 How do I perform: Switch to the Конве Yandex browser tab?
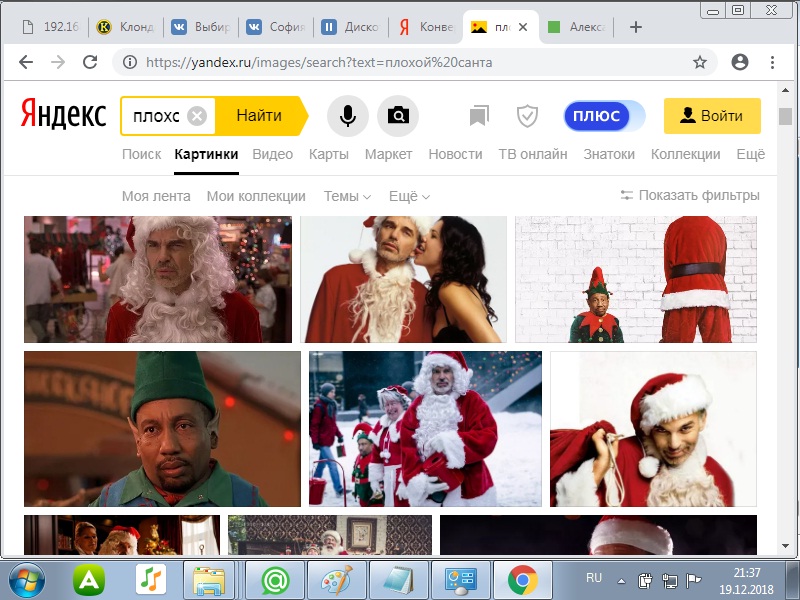tap(427, 27)
